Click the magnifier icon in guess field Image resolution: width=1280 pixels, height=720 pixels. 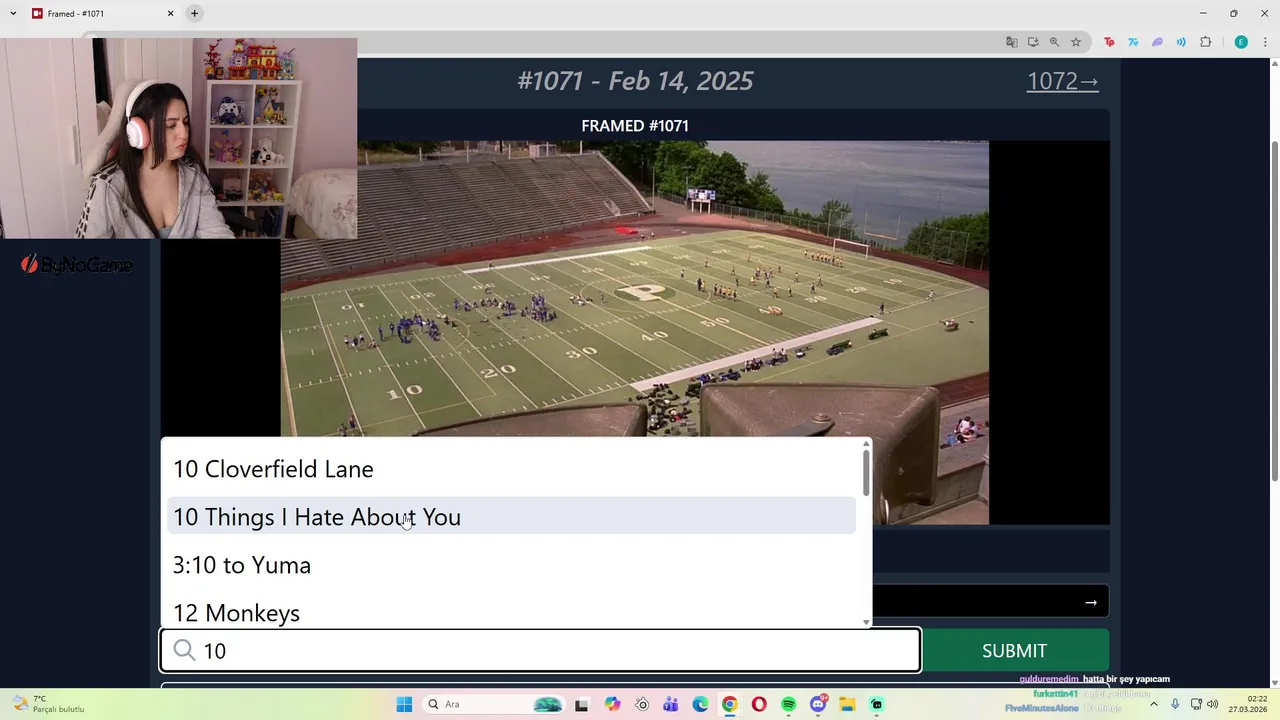coord(184,651)
